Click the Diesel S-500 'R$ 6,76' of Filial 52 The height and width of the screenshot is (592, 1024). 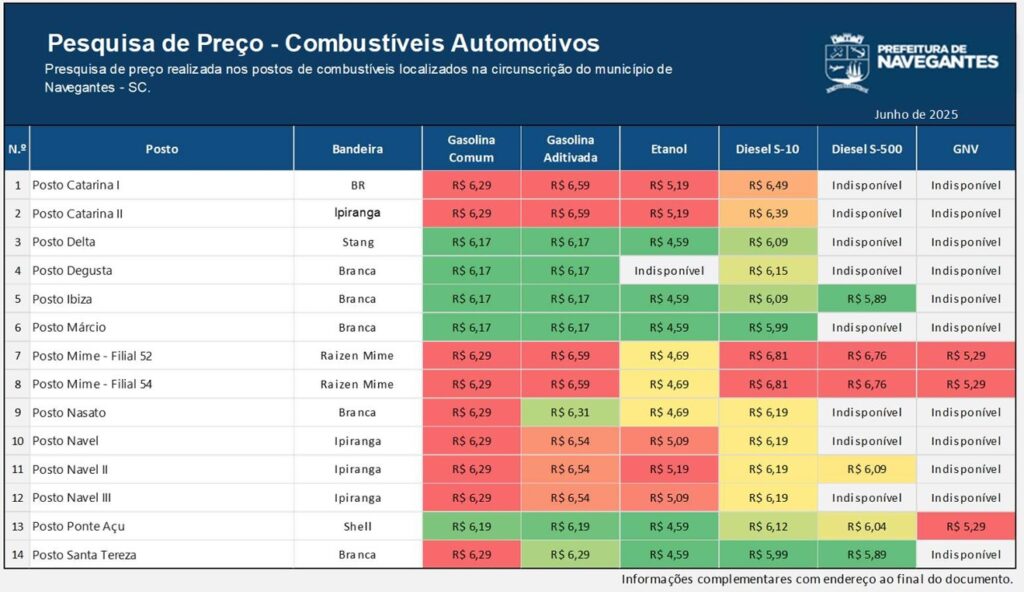867,356
